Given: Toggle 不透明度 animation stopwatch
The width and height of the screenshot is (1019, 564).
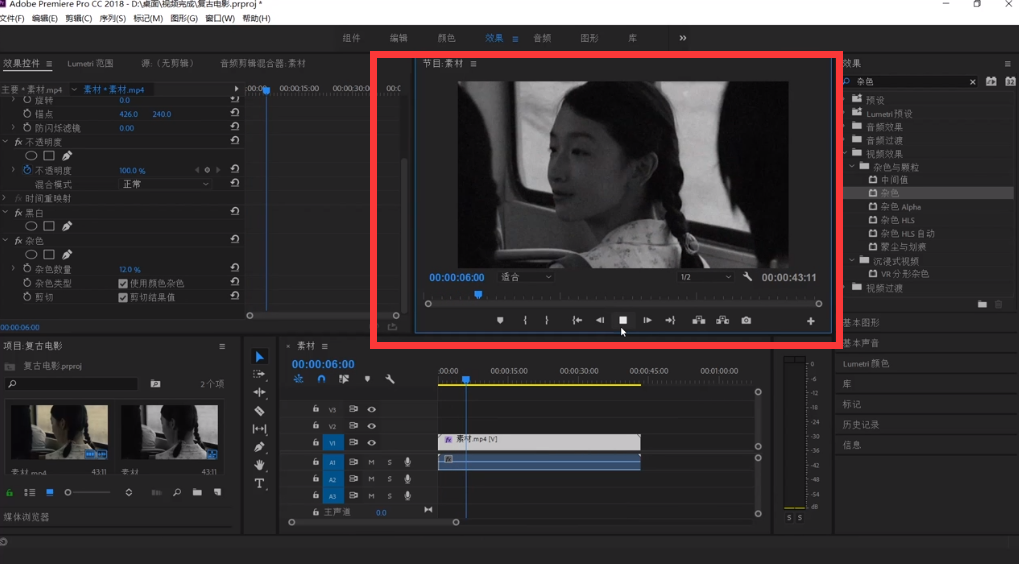Looking at the screenshot, I should tap(27, 170).
